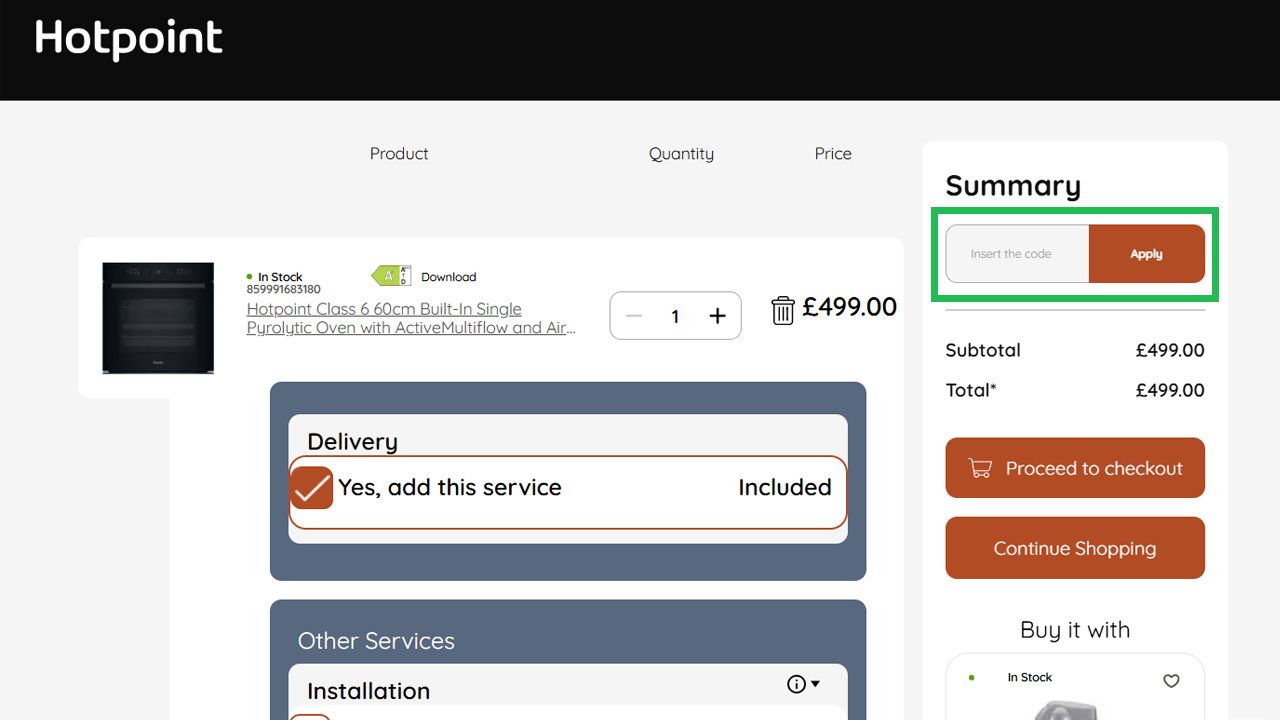
Task: Apply the promo code
Action: (x=1146, y=254)
